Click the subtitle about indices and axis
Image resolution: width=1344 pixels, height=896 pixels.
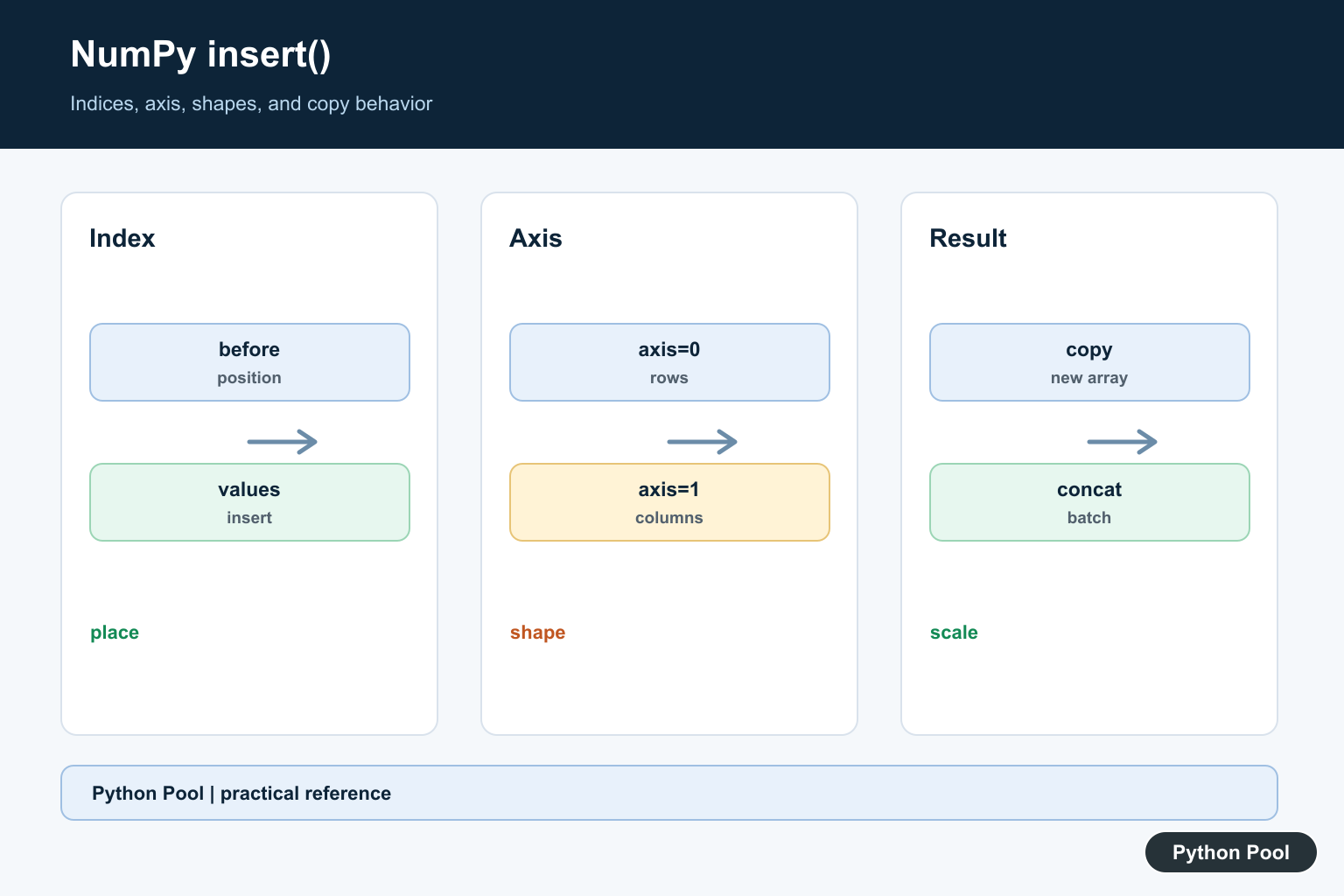[251, 103]
